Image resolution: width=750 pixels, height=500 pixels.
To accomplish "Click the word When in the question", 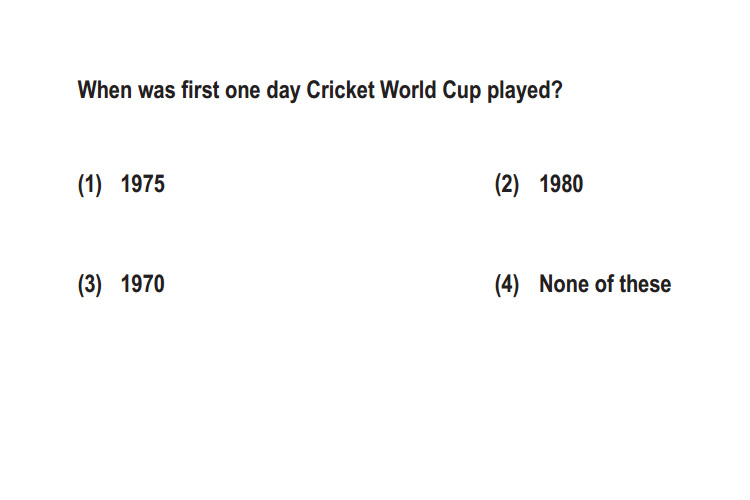I will (x=105, y=90).
